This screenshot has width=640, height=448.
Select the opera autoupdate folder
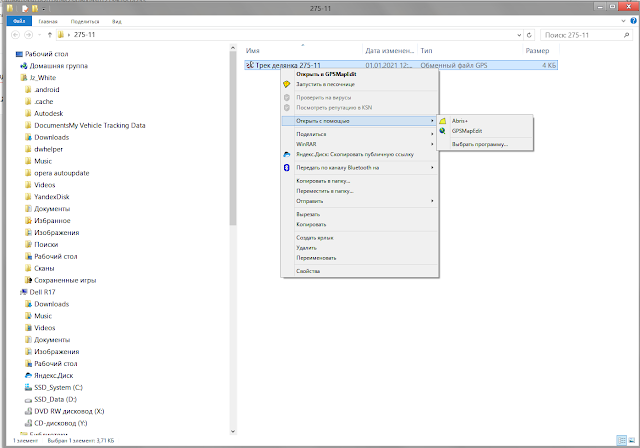click(57, 173)
